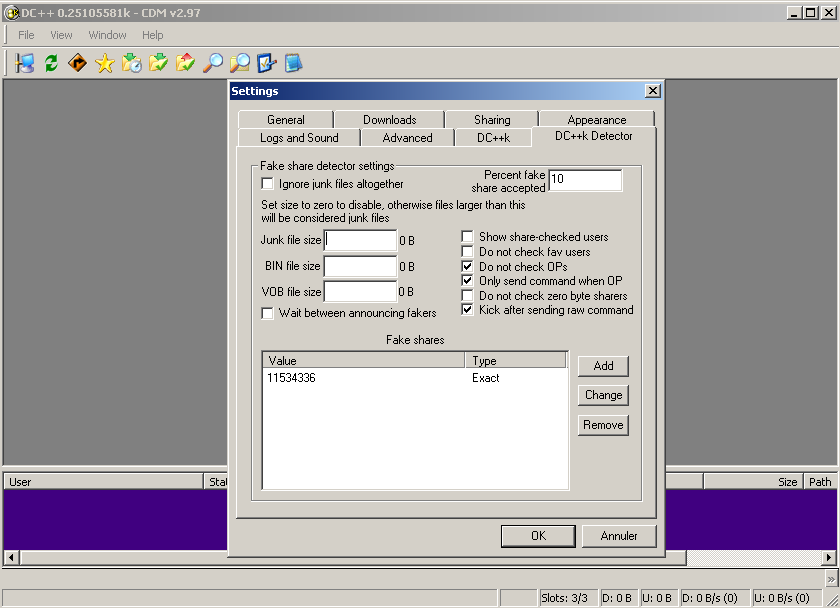The width and height of the screenshot is (840, 608).
Task: Open Finished Uploads folder icon
Action: pyautogui.click(x=185, y=63)
